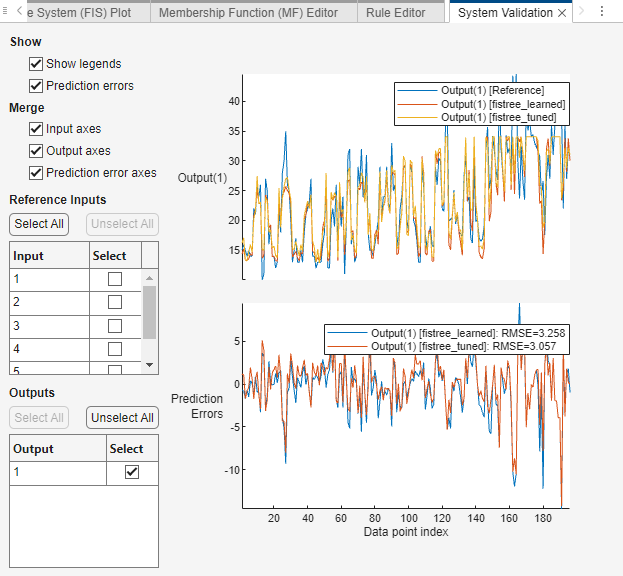Toggle Merge Input axes checkbox
The width and height of the screenshot is (623, 576).
(37, 129)
